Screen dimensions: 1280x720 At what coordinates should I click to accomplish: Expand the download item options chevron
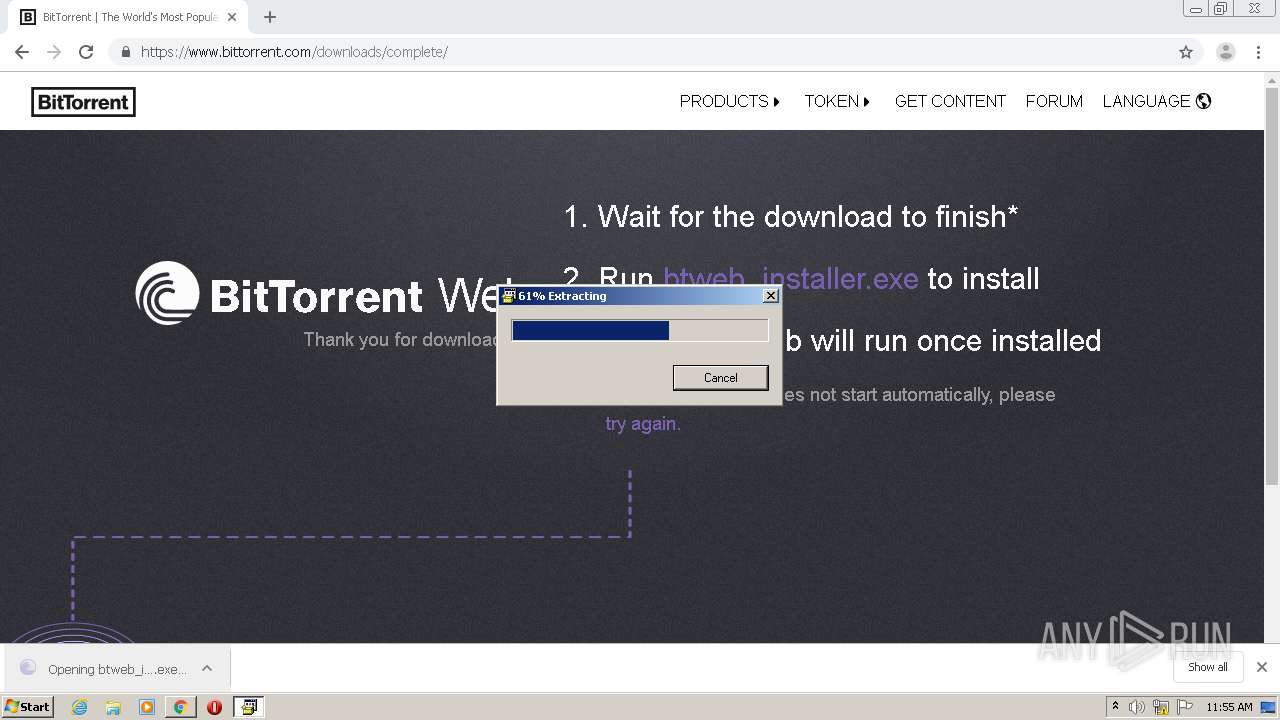pos(207,668)
